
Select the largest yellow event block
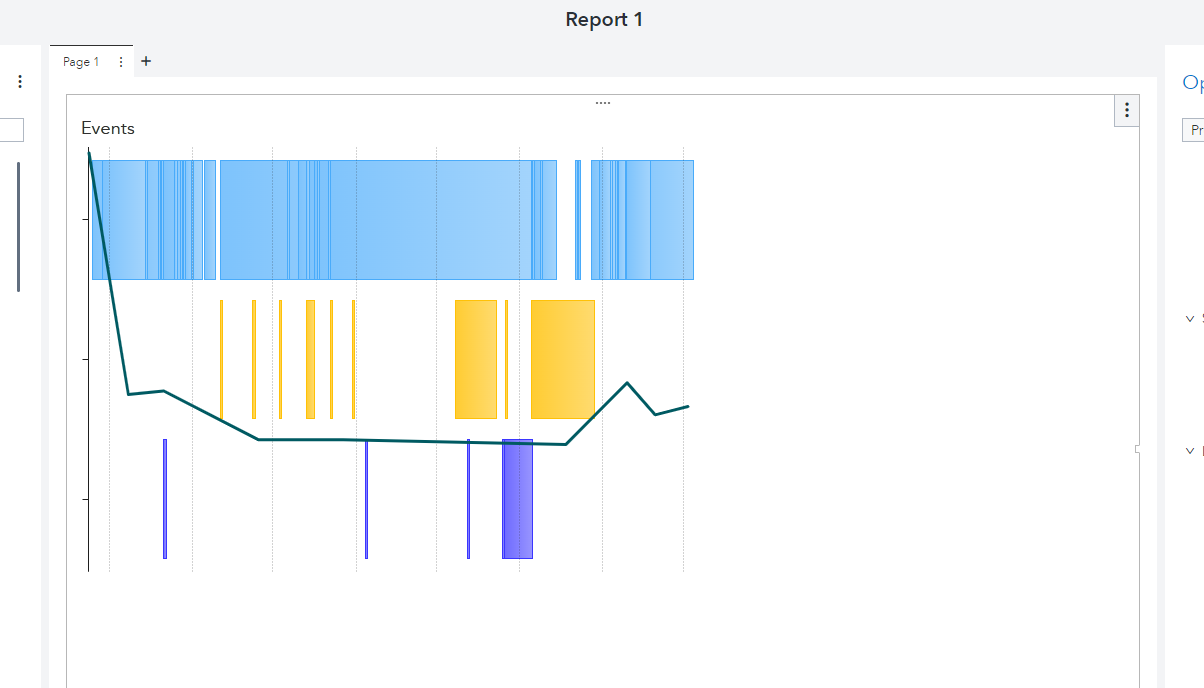tap(563, 358)
